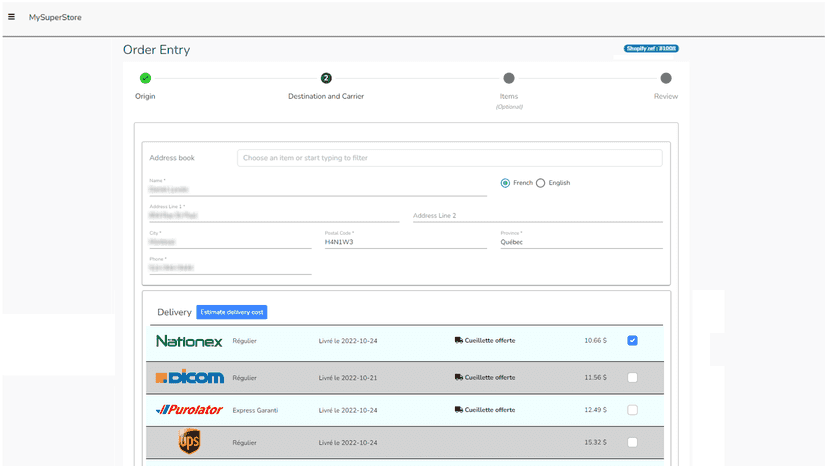Screen dimensions: 828x466
Task: Uncheck the Nationex delivery checkbox
Action: pos(632,341)
